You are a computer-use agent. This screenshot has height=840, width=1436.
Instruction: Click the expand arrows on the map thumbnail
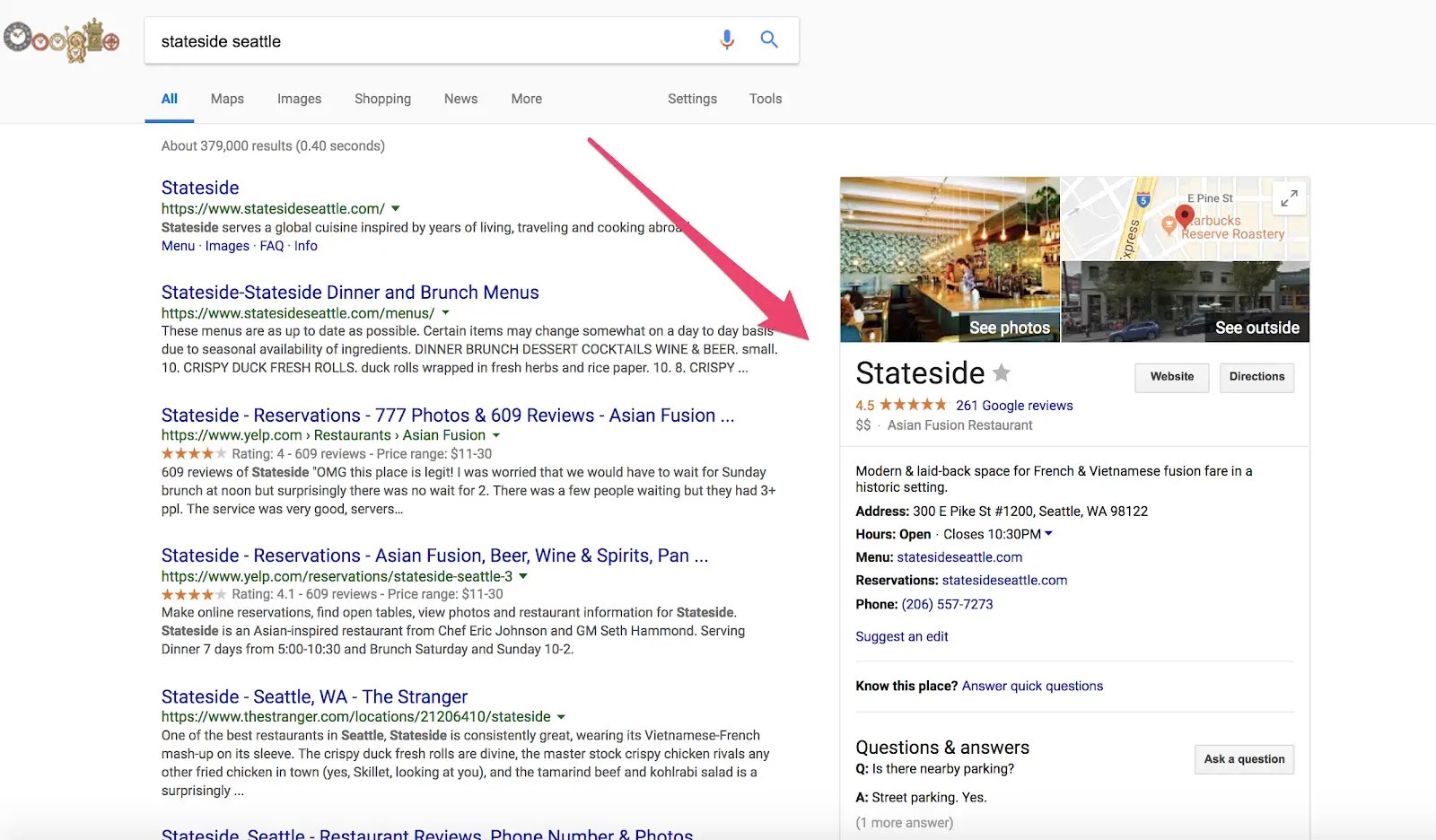pyautogui.click(x=1290, y=197)
